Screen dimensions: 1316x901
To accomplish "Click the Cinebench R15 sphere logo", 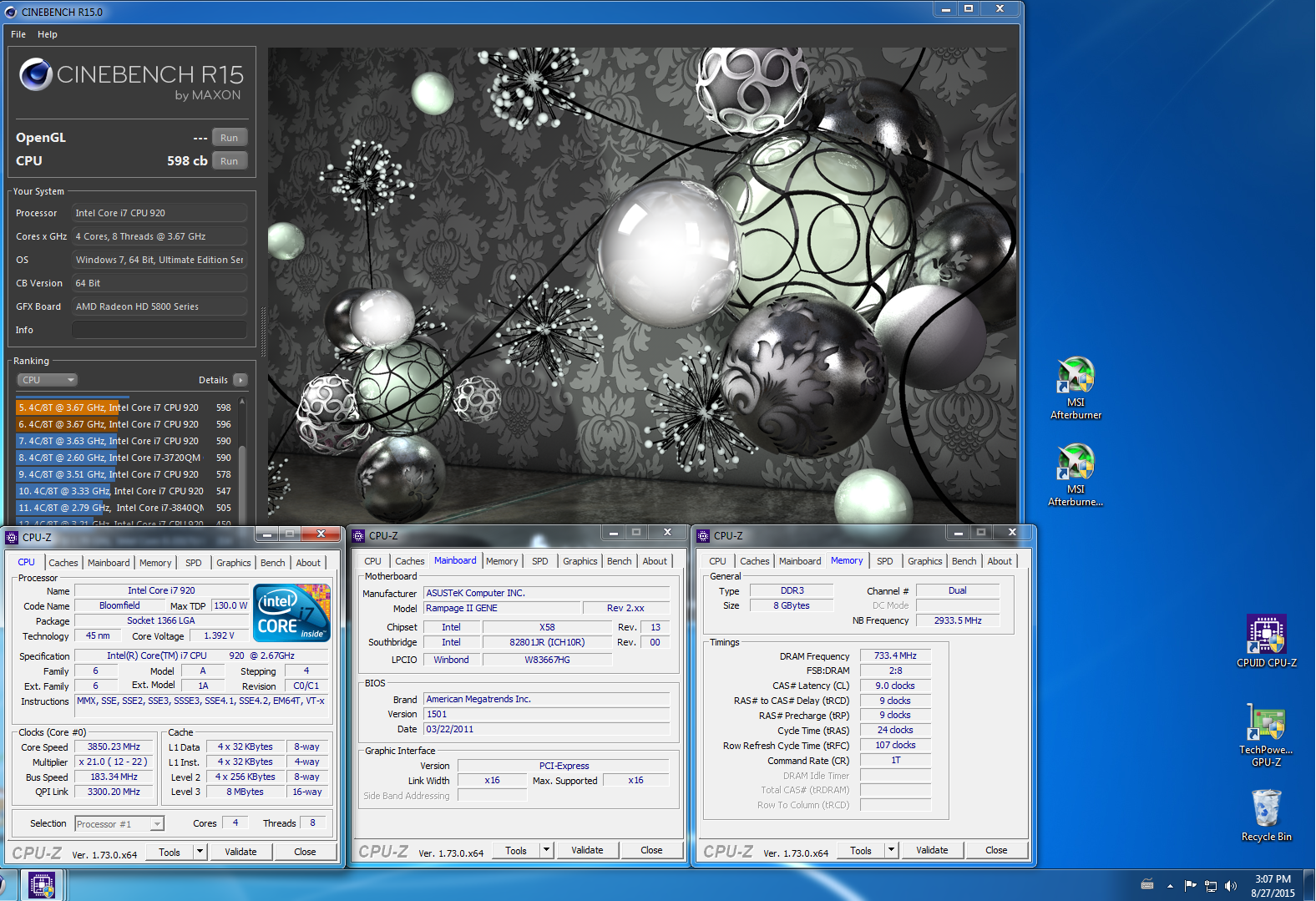I will (x=36, y=74).
